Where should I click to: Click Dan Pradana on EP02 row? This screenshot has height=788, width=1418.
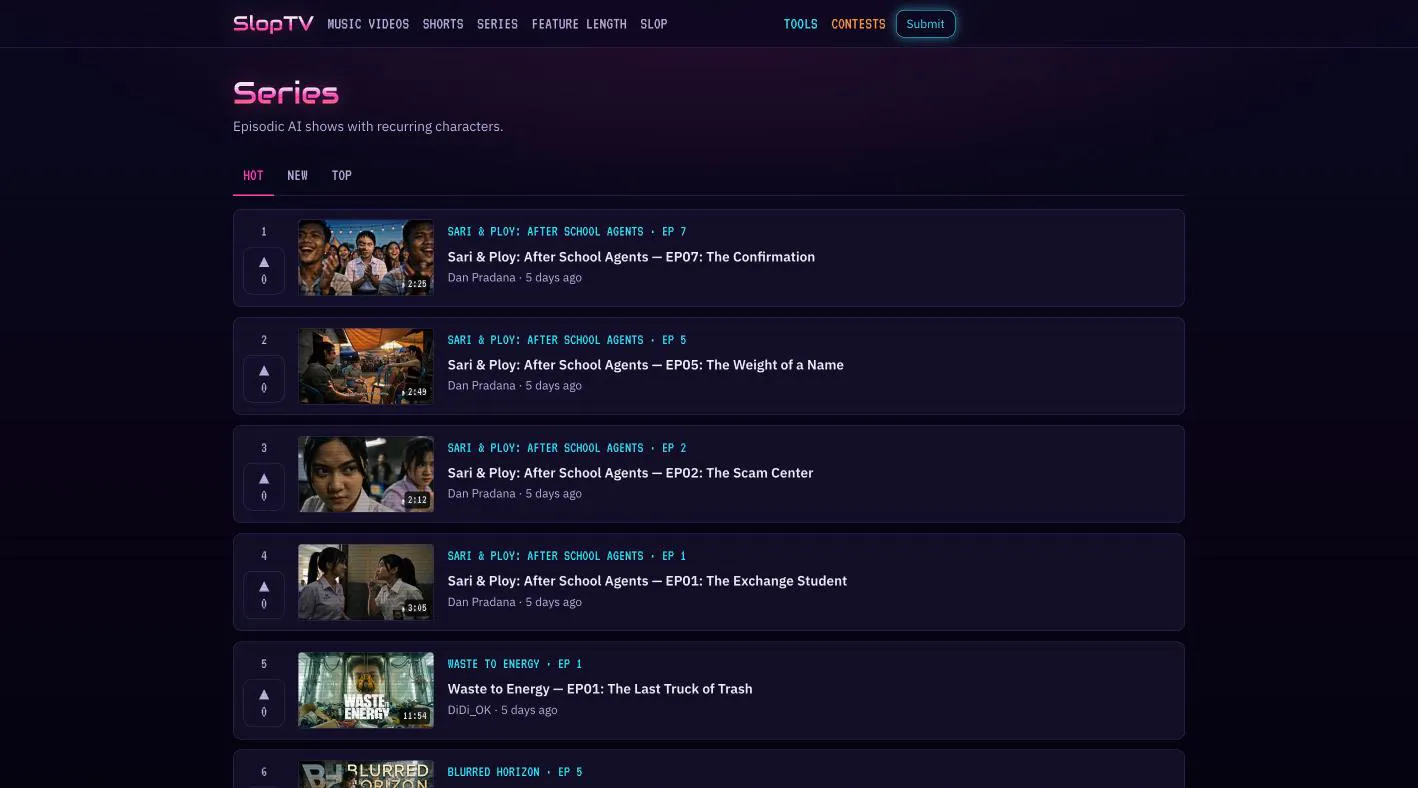[481, 494]
